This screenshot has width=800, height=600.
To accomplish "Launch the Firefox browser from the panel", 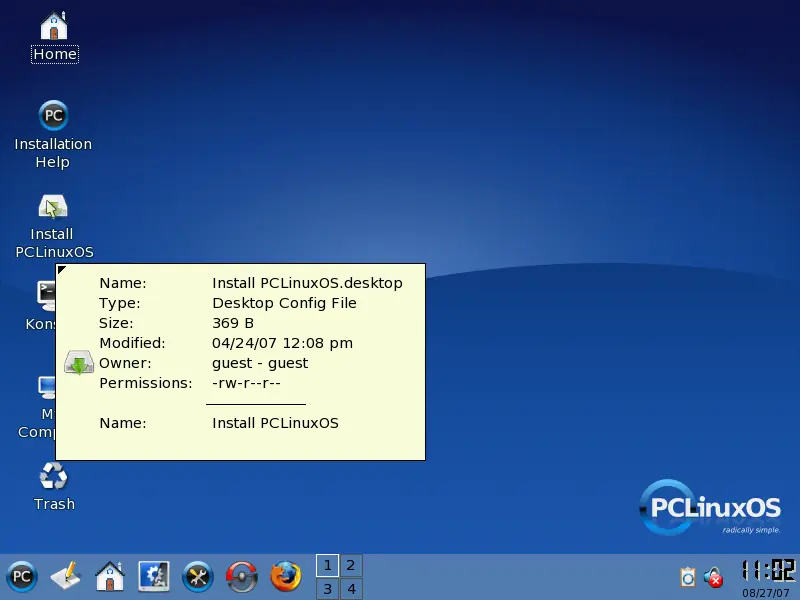I will click(x=286, y=577).
